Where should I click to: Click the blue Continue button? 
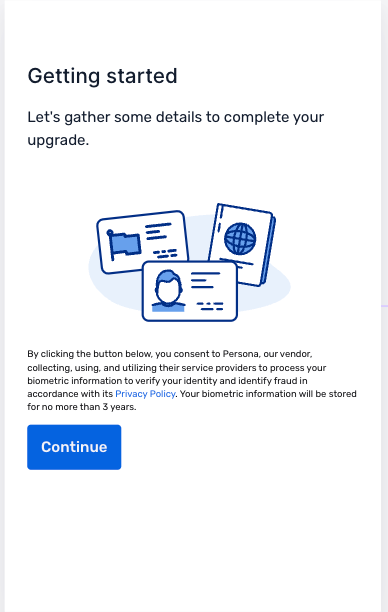[x=74, y=447]
